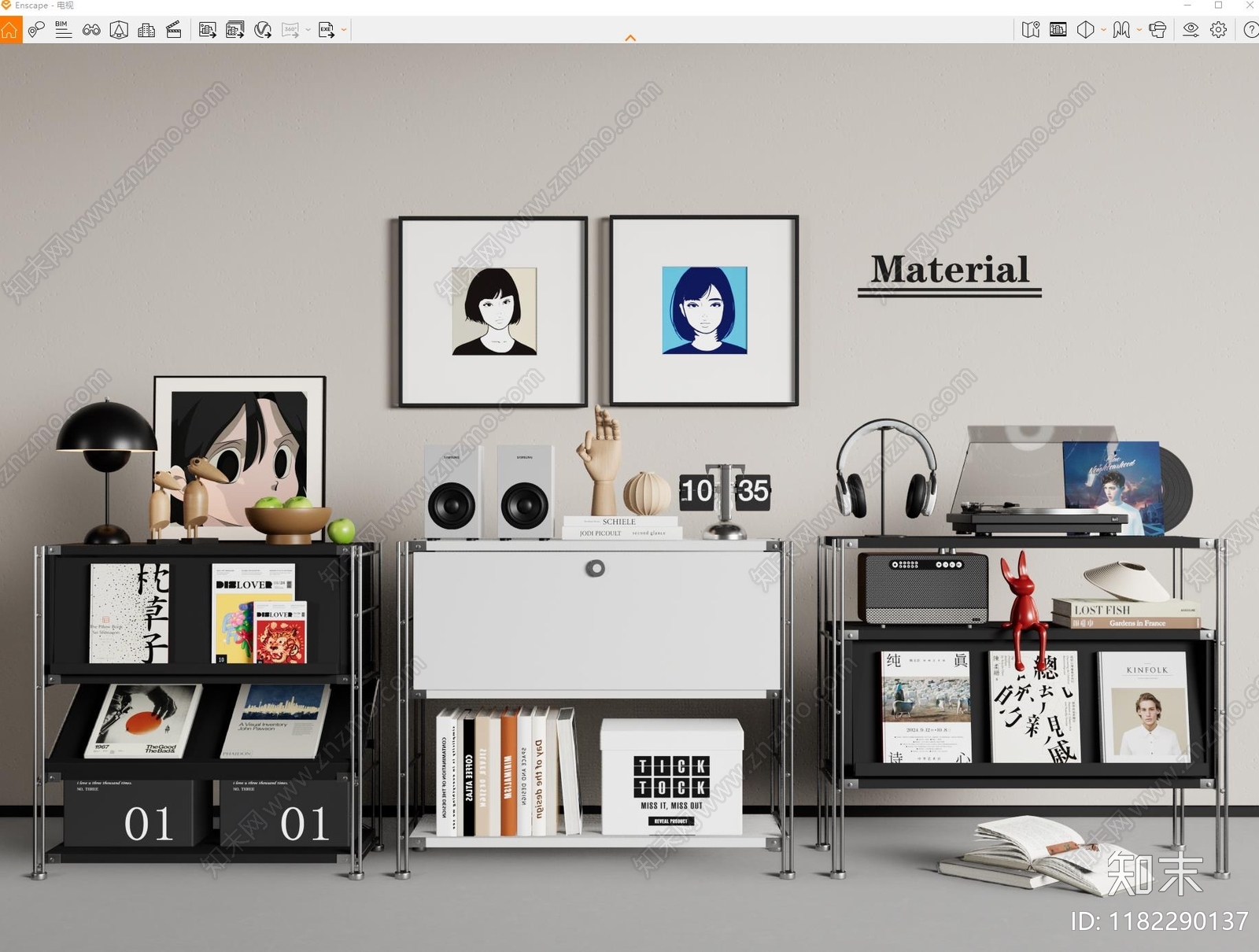Viewport: 1259px width, 952px height.
Task: Open the Video Editor clapperboard icon
Action: pos(174,30)
